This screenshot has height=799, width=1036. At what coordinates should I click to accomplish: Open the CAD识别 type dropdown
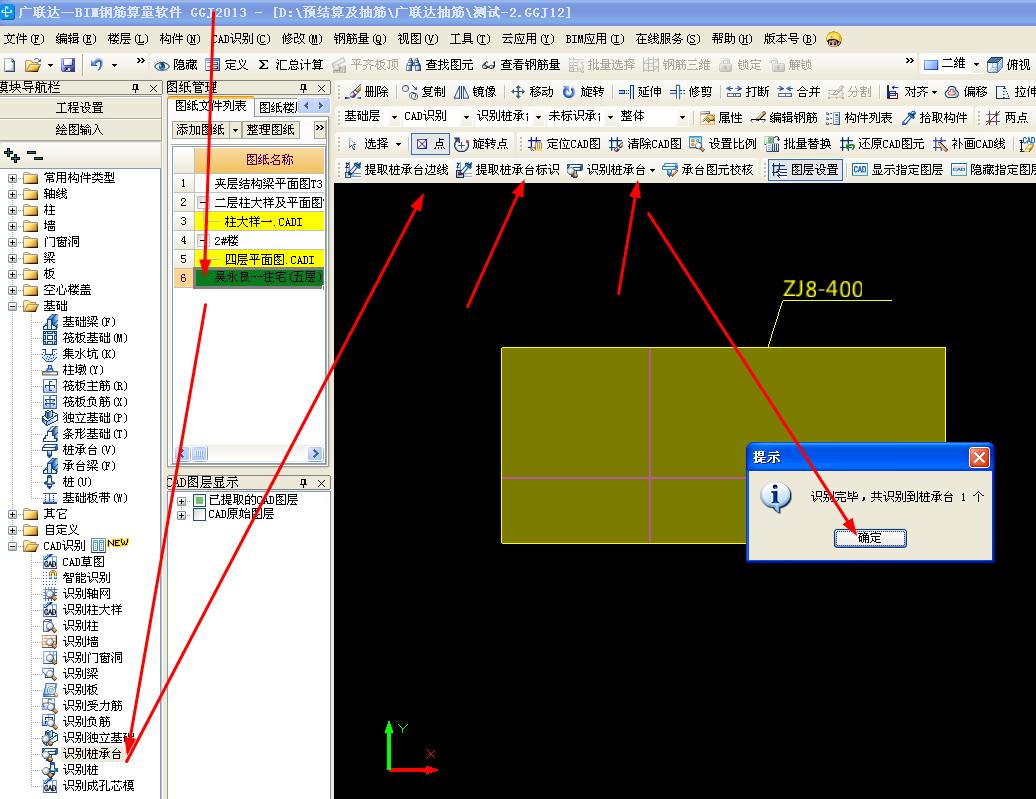click(x=466, y=118)
